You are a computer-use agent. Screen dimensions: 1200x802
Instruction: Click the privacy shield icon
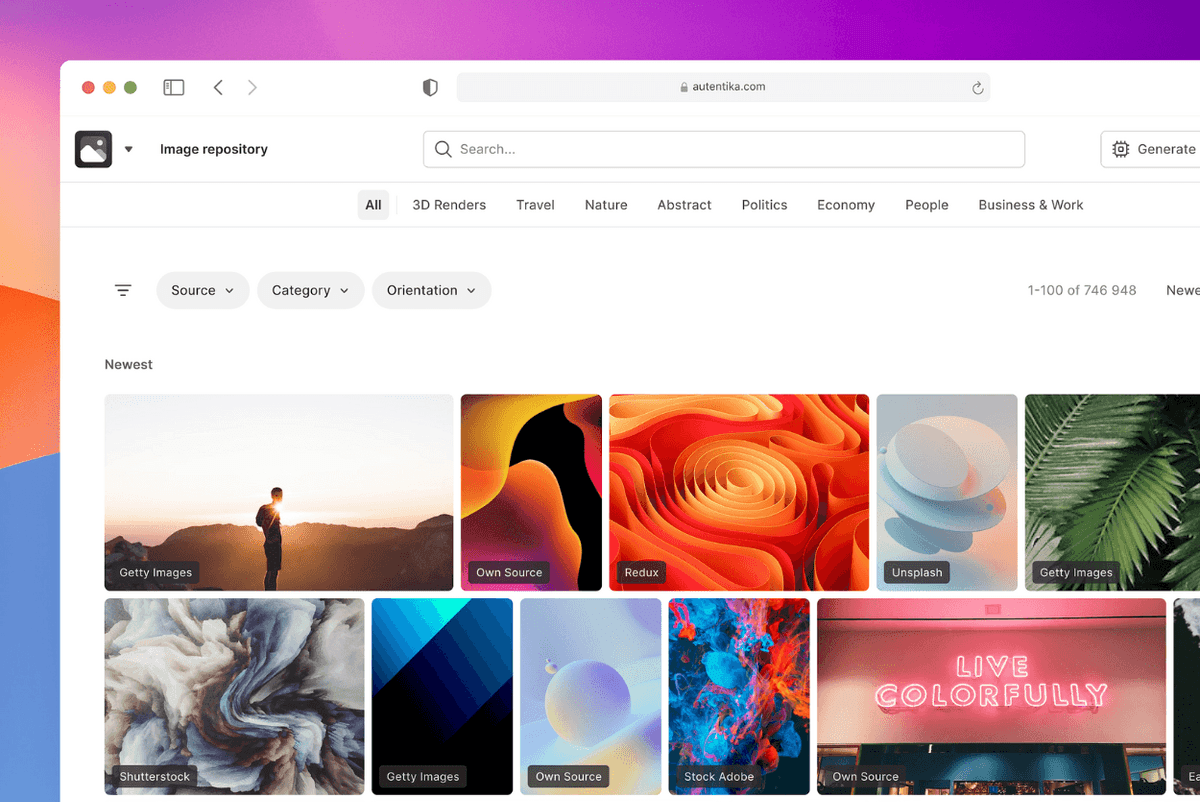coord(430,88)
